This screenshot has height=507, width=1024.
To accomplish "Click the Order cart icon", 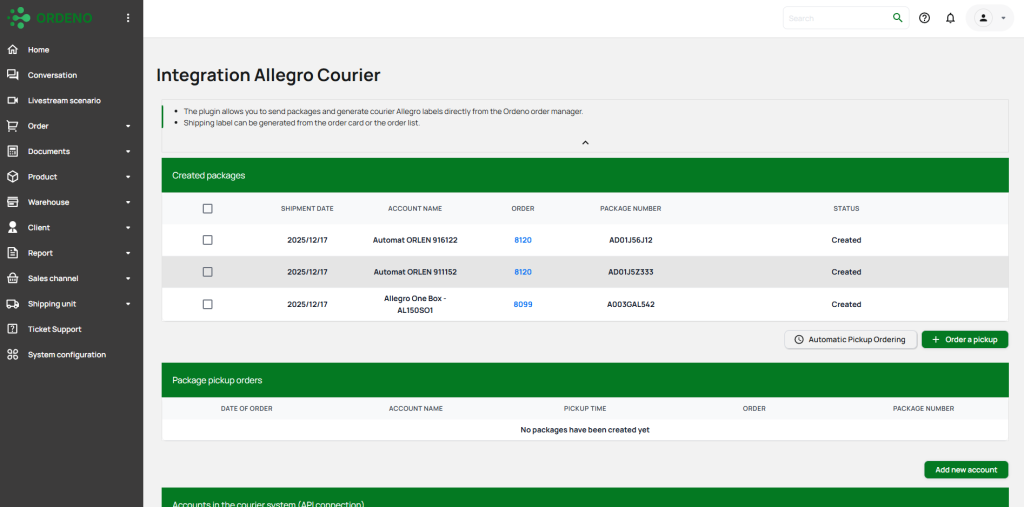I will (12, 126).
